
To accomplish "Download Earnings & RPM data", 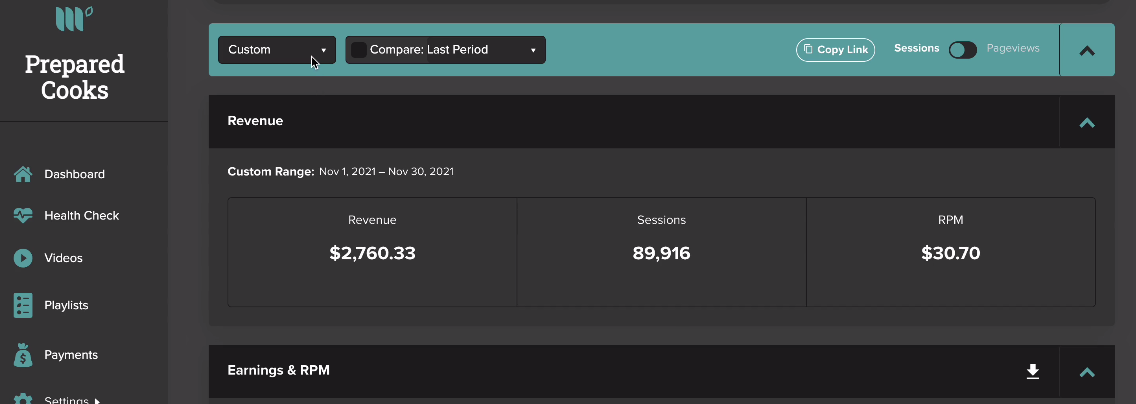I will click(1033, 371).
